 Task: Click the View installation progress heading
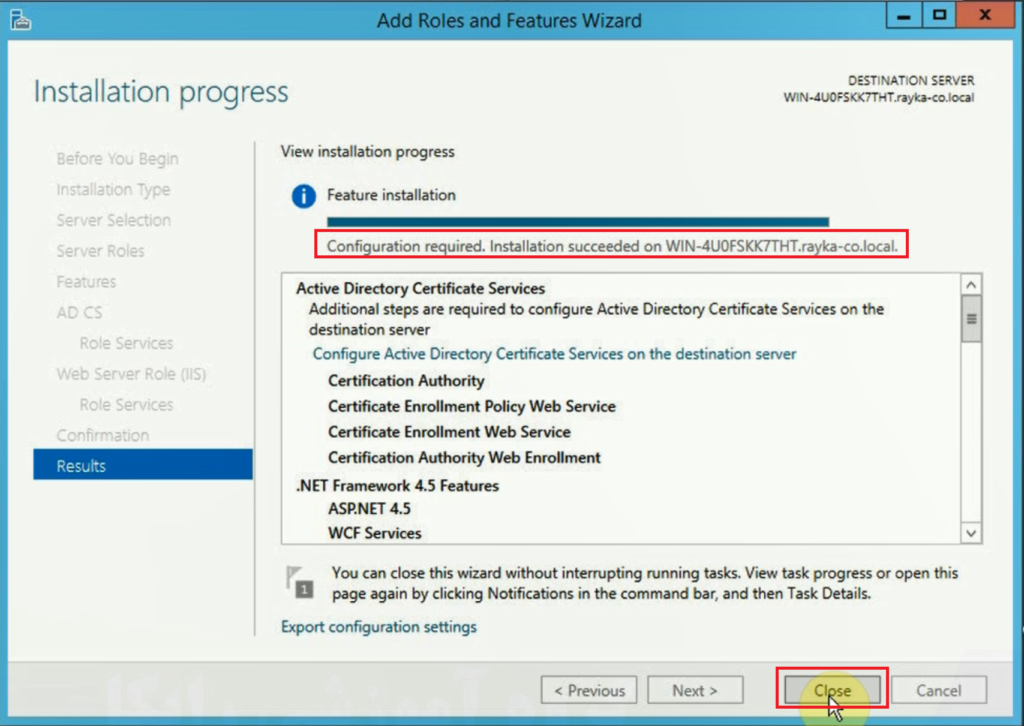368,151
